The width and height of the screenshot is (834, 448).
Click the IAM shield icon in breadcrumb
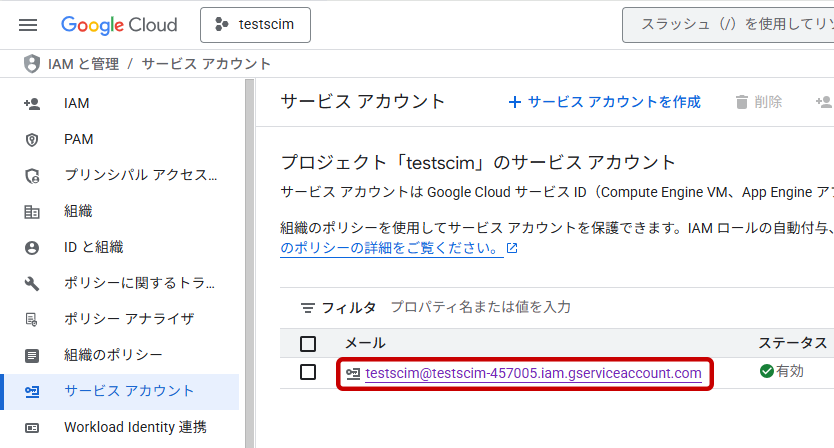coord(32,64)
